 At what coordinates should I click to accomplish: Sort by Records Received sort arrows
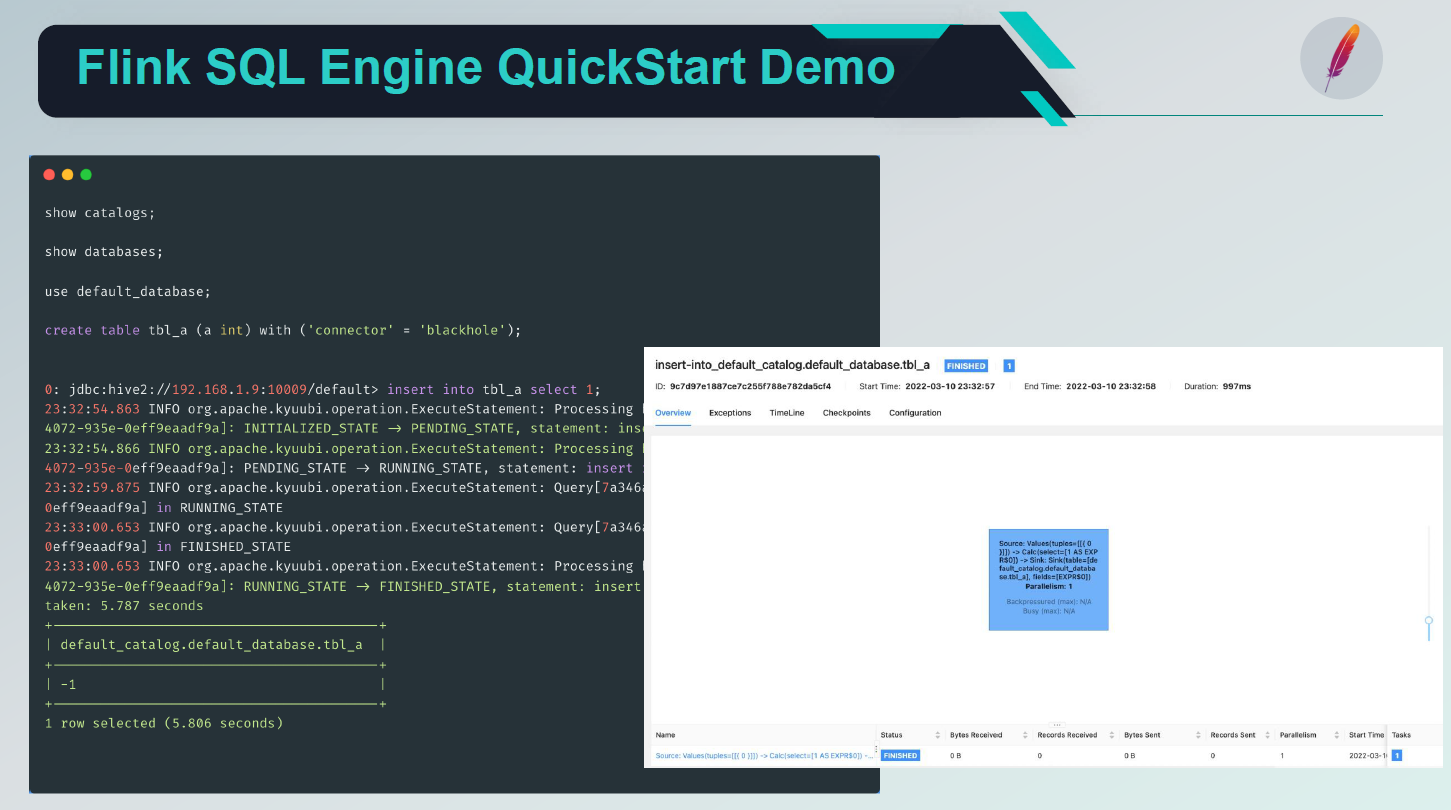(x=1112, y=735)
